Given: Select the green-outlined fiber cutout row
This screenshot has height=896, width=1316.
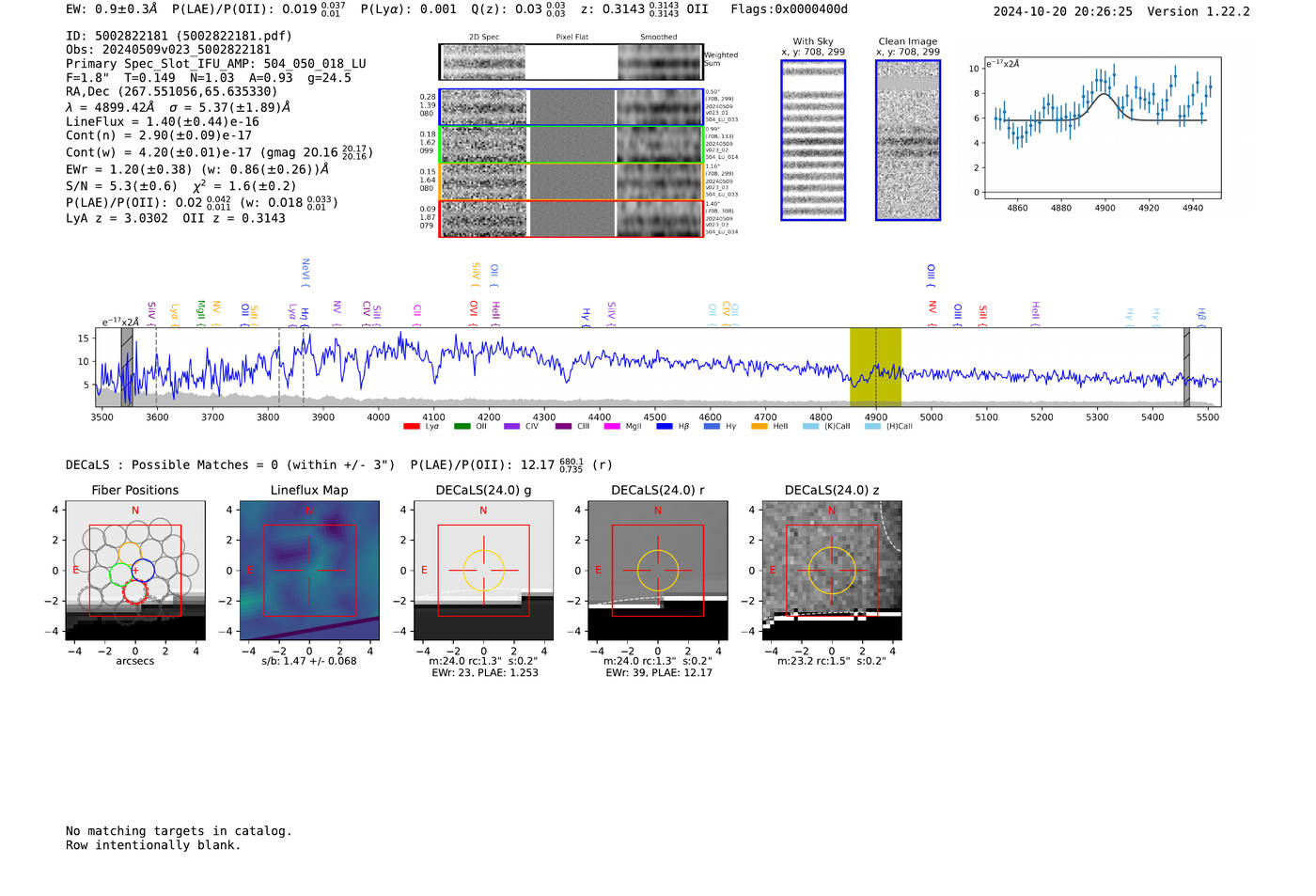Looking at the screenshot, I should (572, 145).
